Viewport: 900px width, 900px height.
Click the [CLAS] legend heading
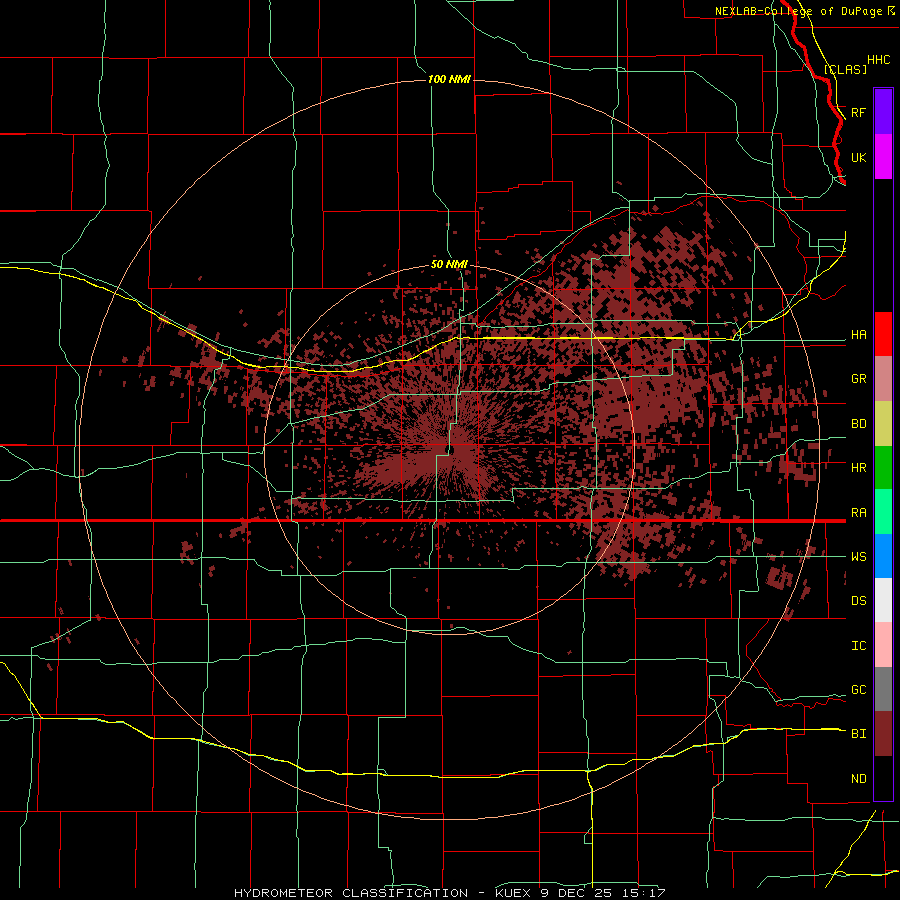(x=845, y=69)
